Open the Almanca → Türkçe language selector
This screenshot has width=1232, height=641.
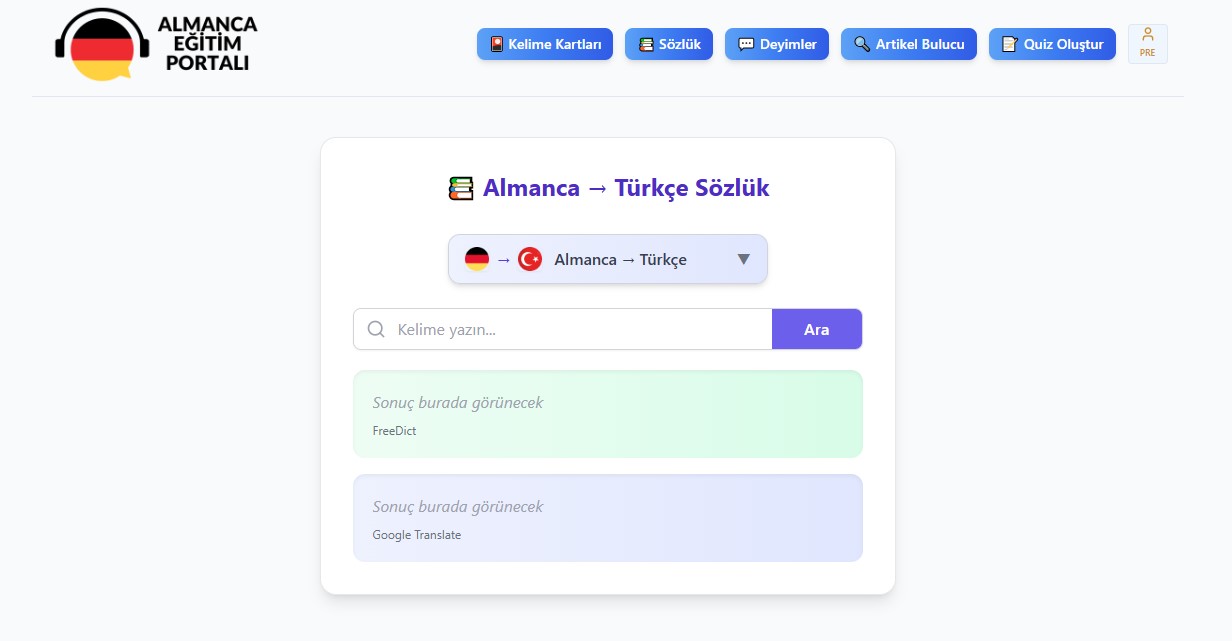tap(620, 259)
